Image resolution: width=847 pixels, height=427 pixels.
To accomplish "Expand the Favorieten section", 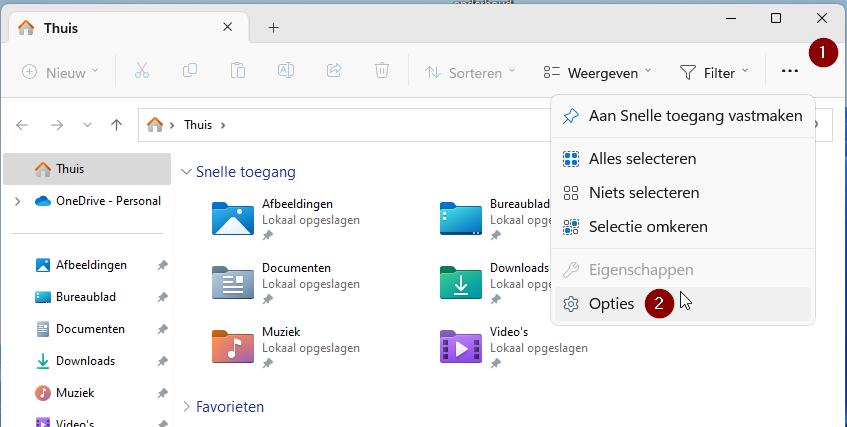I will pyautogui.click(x=186, y=406).
